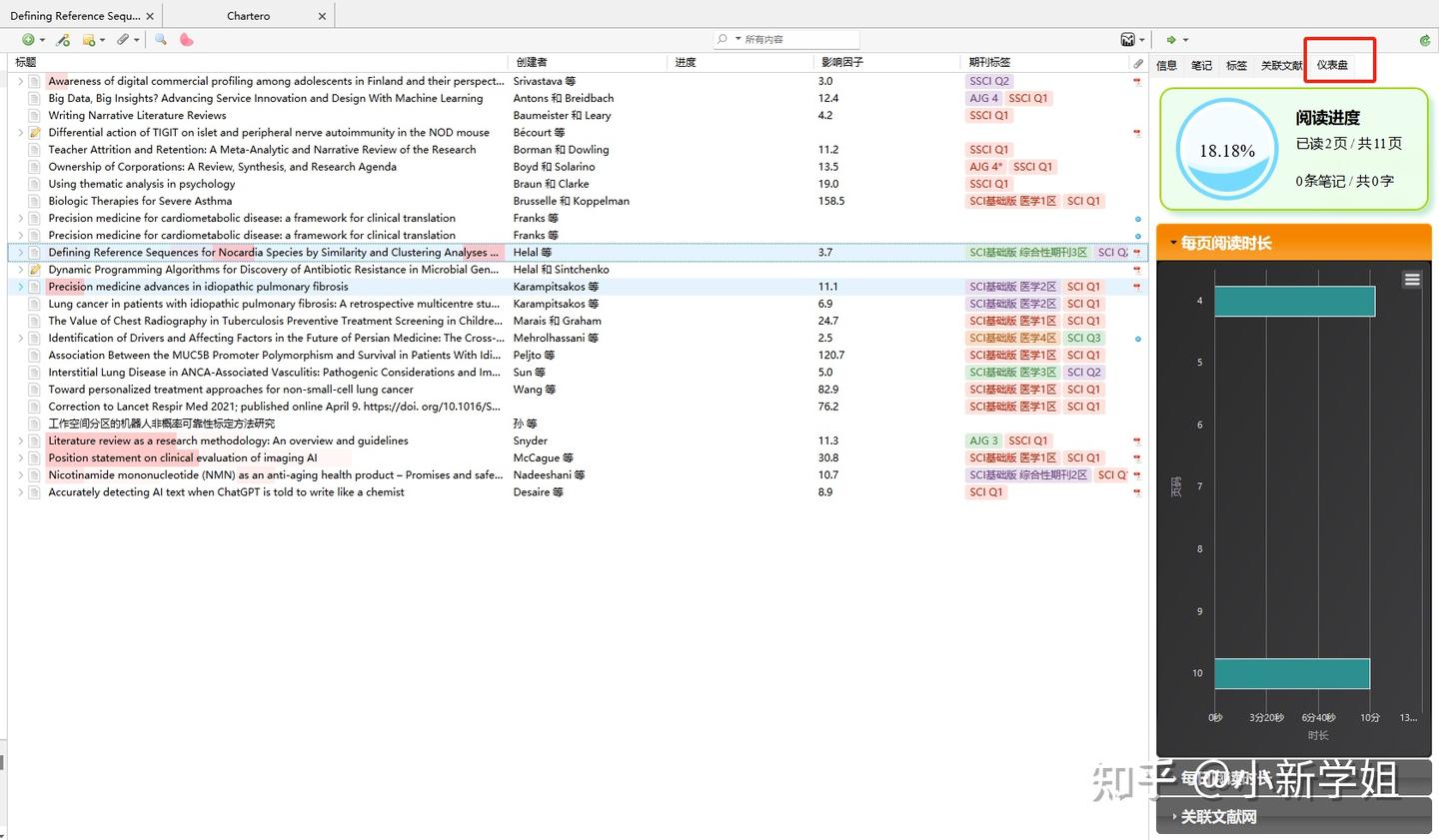The height and width of the screenshot is (840, 1439).
Task: Open the 笔记 tab in item pane
Action: pyautogui.click(x=1201, y=66)
